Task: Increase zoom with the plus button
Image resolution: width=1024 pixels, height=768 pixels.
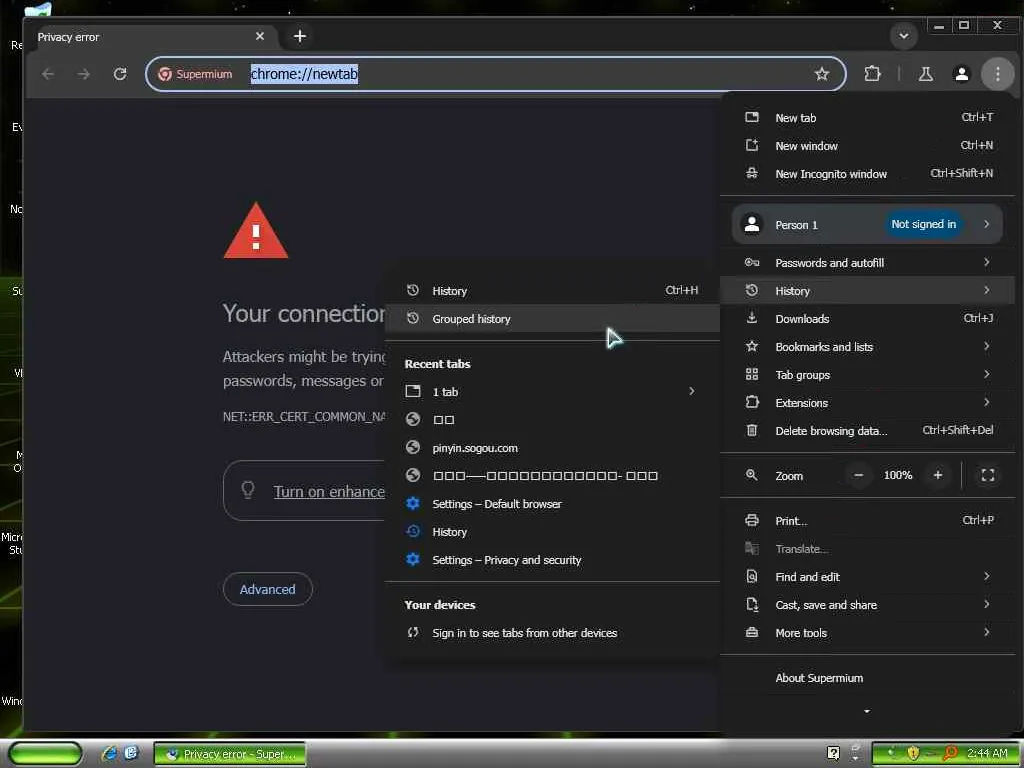Action: pos(938,475)
